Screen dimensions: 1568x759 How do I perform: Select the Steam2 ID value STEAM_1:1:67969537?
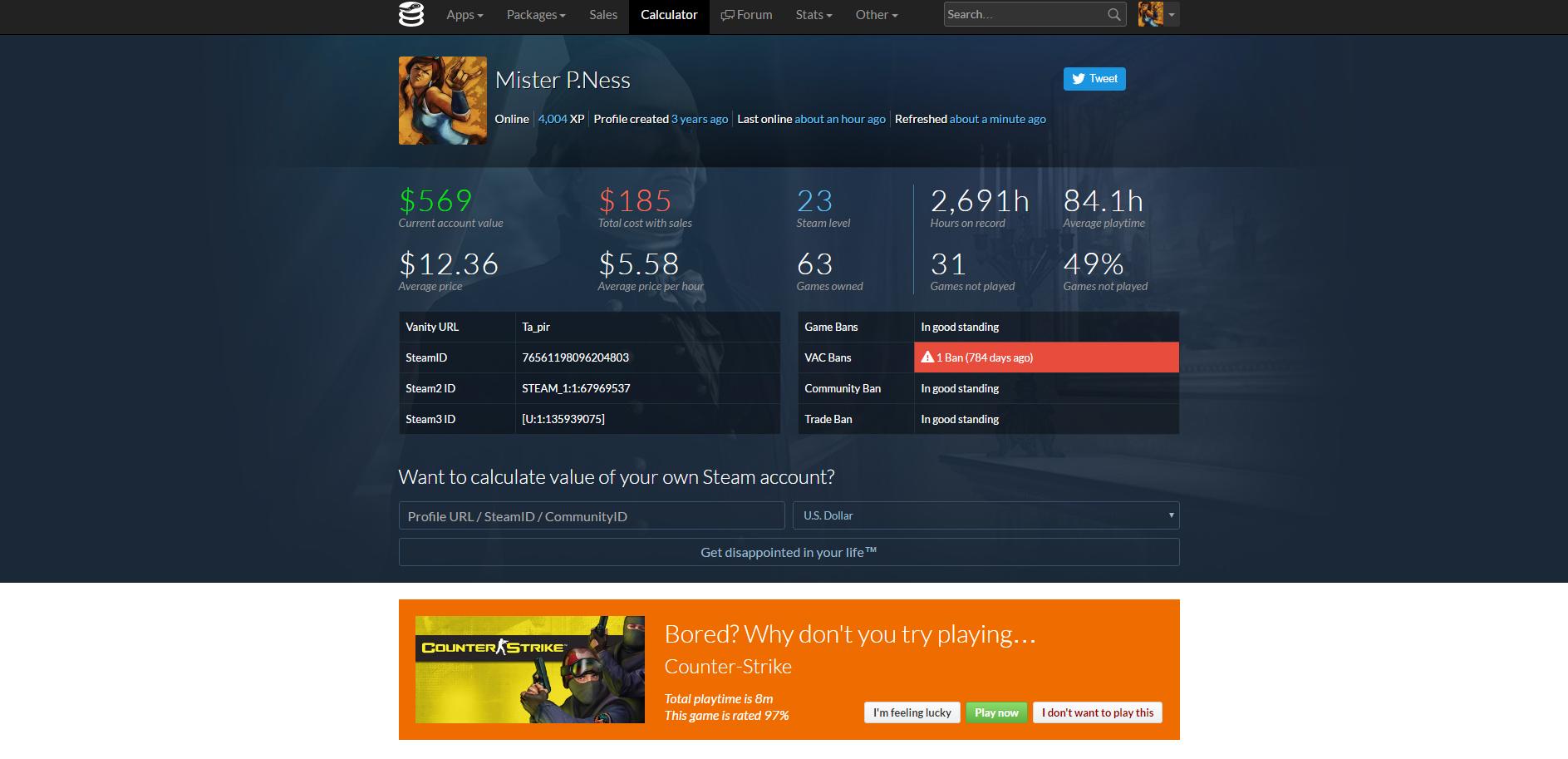pyautogui.click(x=576, y=388)
